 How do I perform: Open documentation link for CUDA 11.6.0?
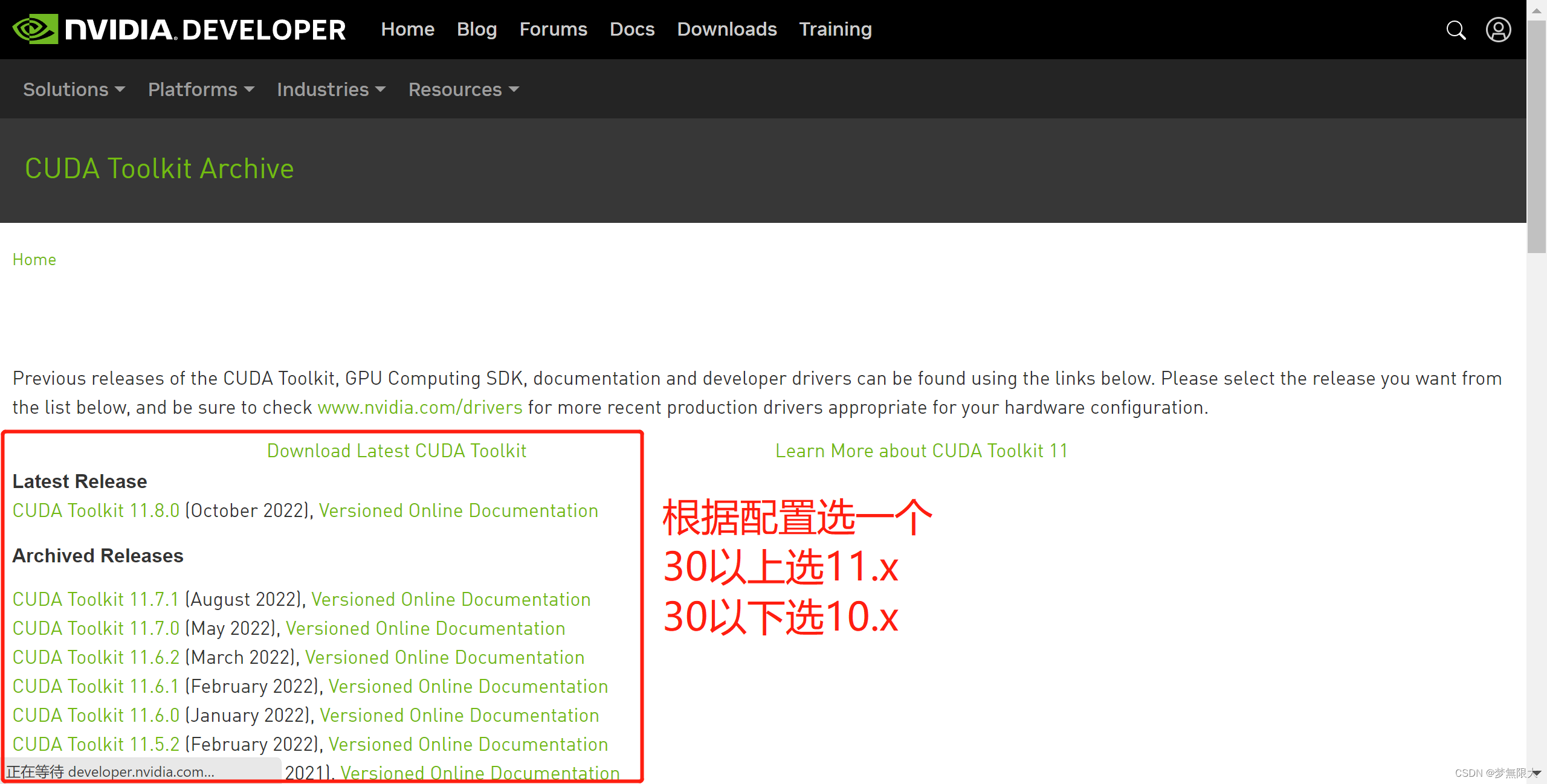click(459, 716)
